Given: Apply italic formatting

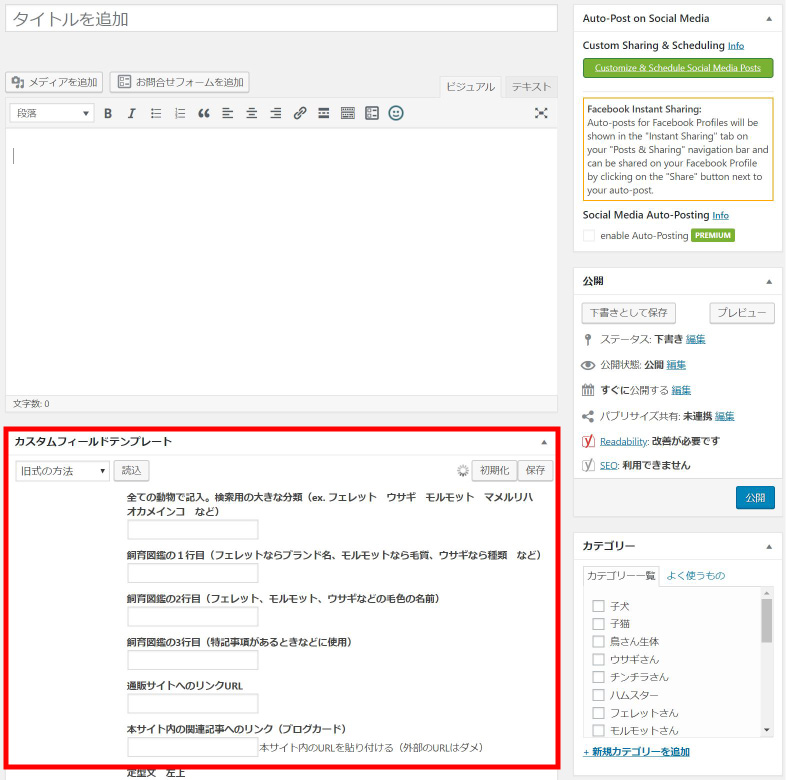Looking at the screenshot, I should pyautogui.click(x=131, y=113).
